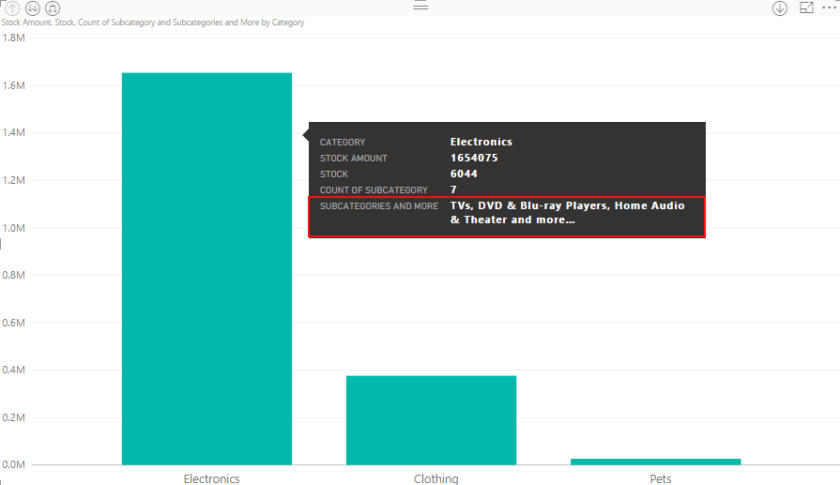Select the tall Electronics bar
Image resolution: width=840 pixels, height=485 pixels.
(207, 300)
